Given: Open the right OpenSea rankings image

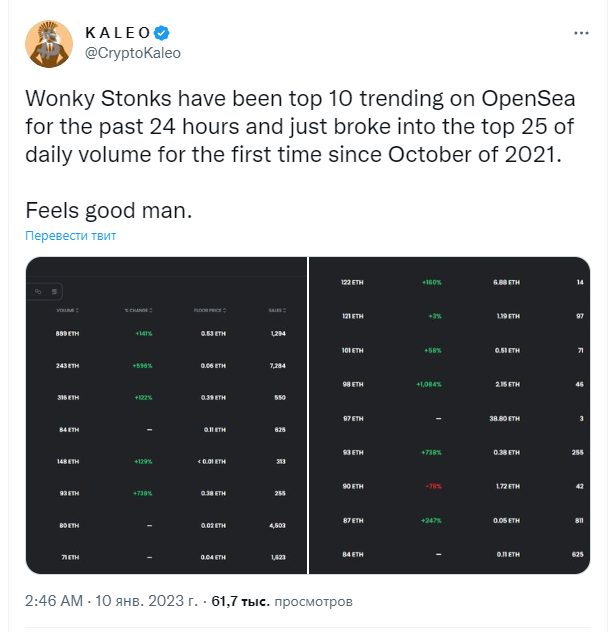Looking at the screenshot, I should (450, 415).
